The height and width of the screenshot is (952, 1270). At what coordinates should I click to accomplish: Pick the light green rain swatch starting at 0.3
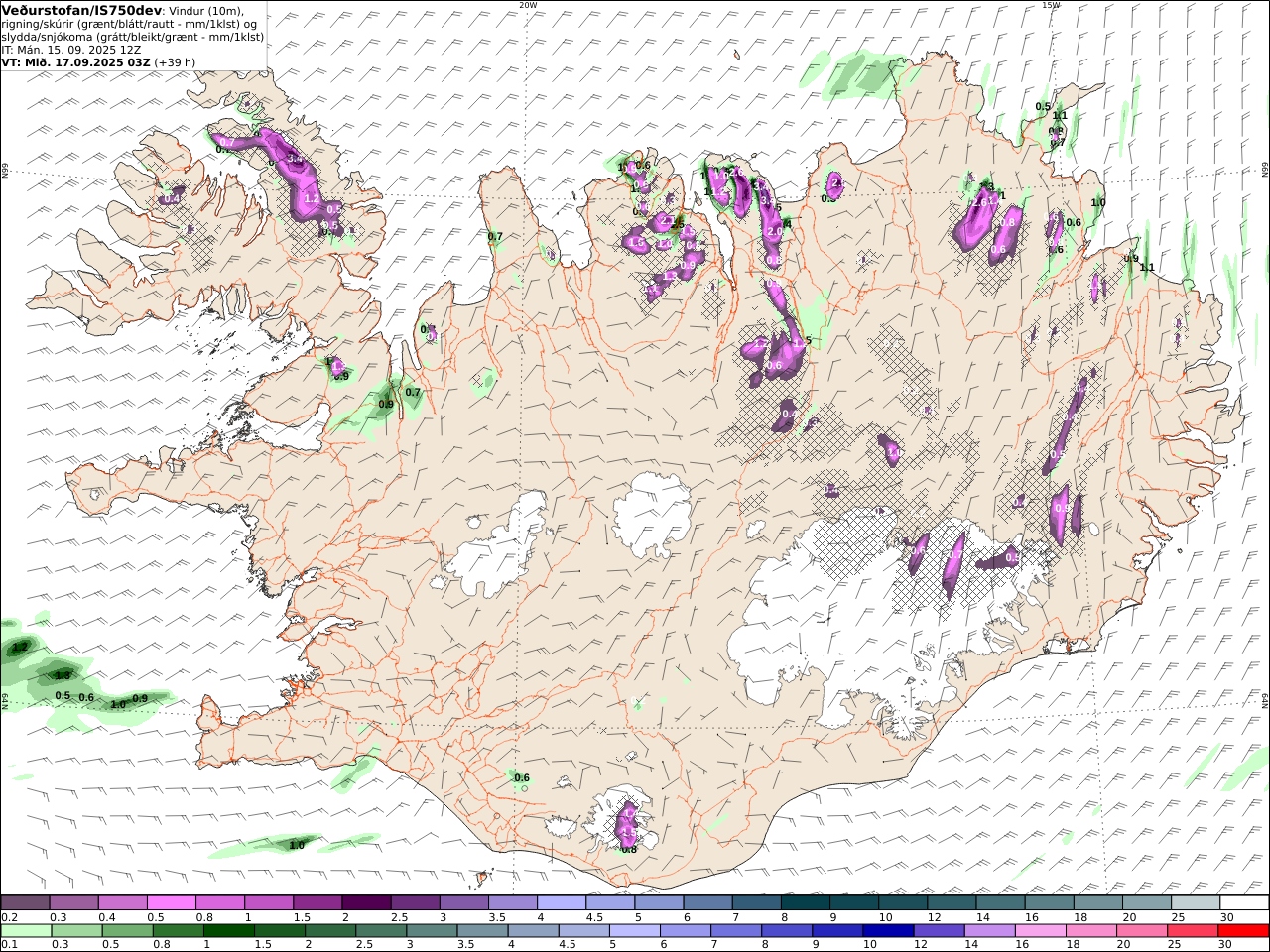click(76, 930)
